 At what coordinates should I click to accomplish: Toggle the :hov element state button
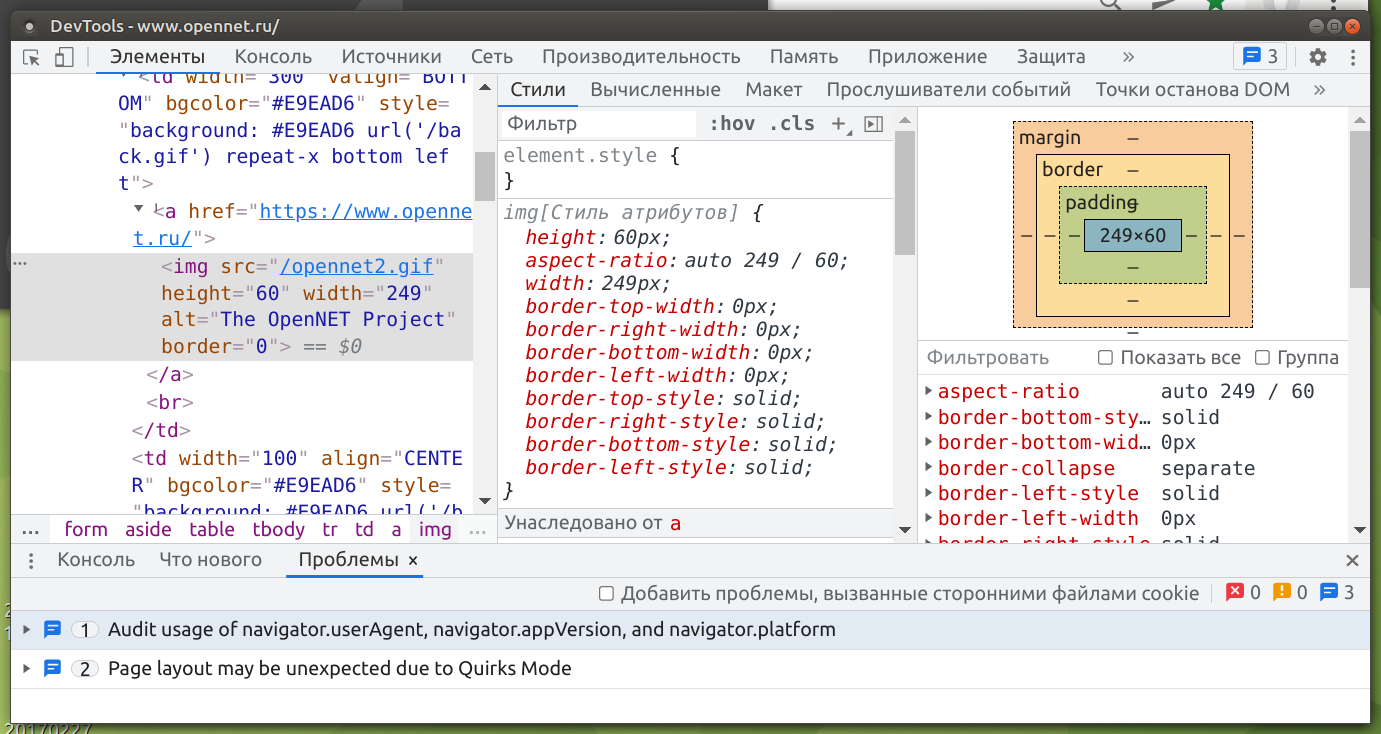tap(731, 124)
